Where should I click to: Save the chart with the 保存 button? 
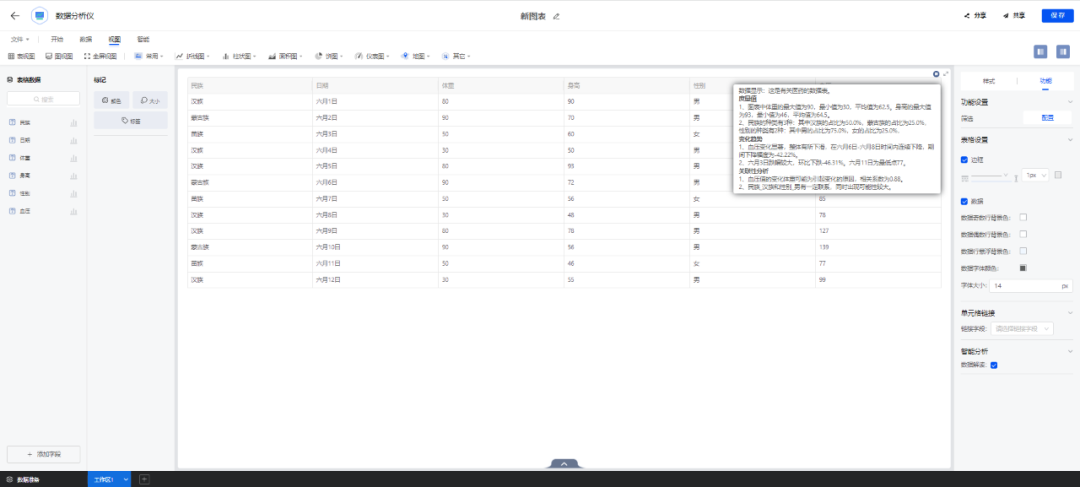1057,16
